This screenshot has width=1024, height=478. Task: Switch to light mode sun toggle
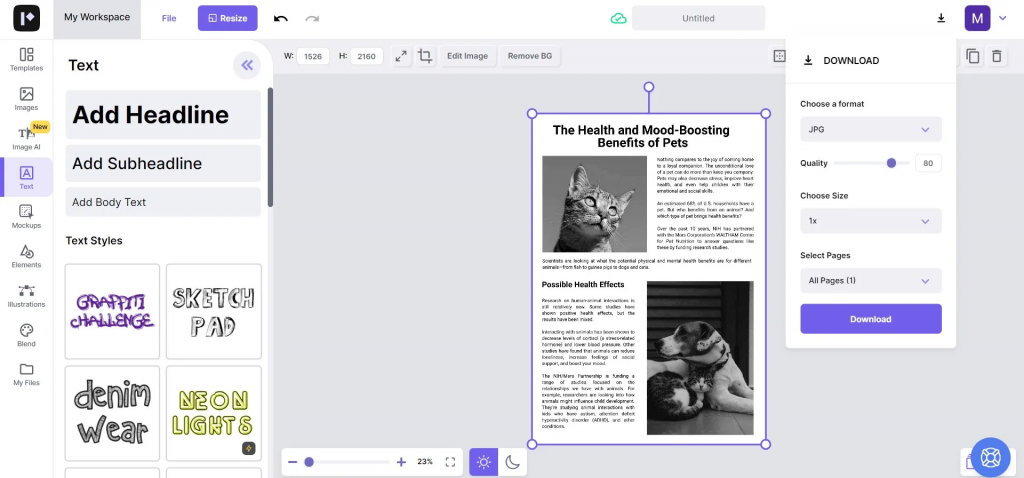pos(484,462)
